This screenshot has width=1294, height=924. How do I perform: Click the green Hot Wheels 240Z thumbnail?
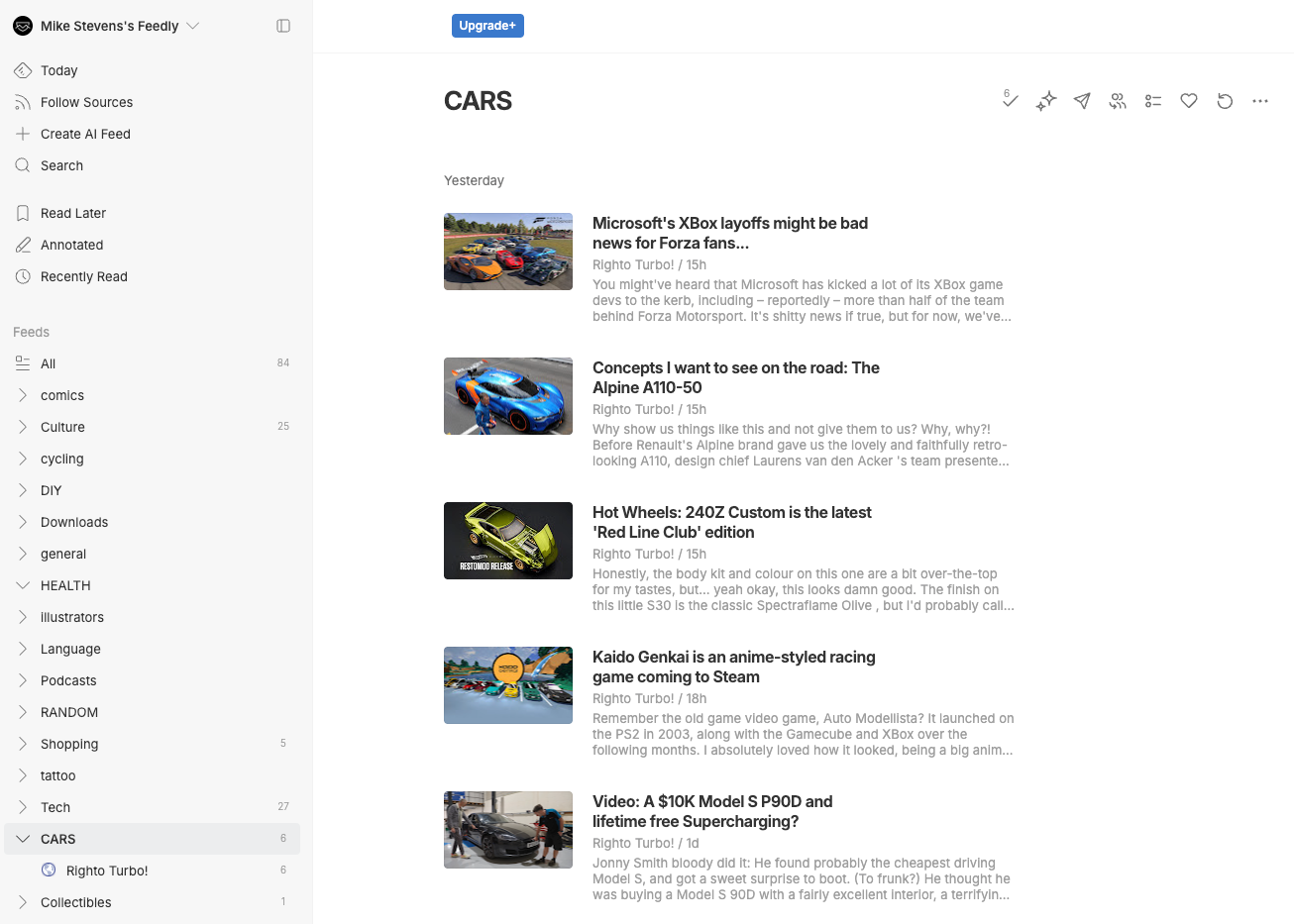(508, 541)
